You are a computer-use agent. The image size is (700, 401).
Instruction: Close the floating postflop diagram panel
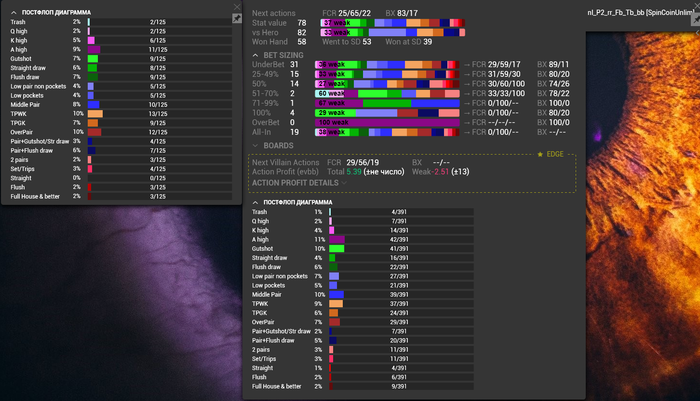(x=237, y=6)
